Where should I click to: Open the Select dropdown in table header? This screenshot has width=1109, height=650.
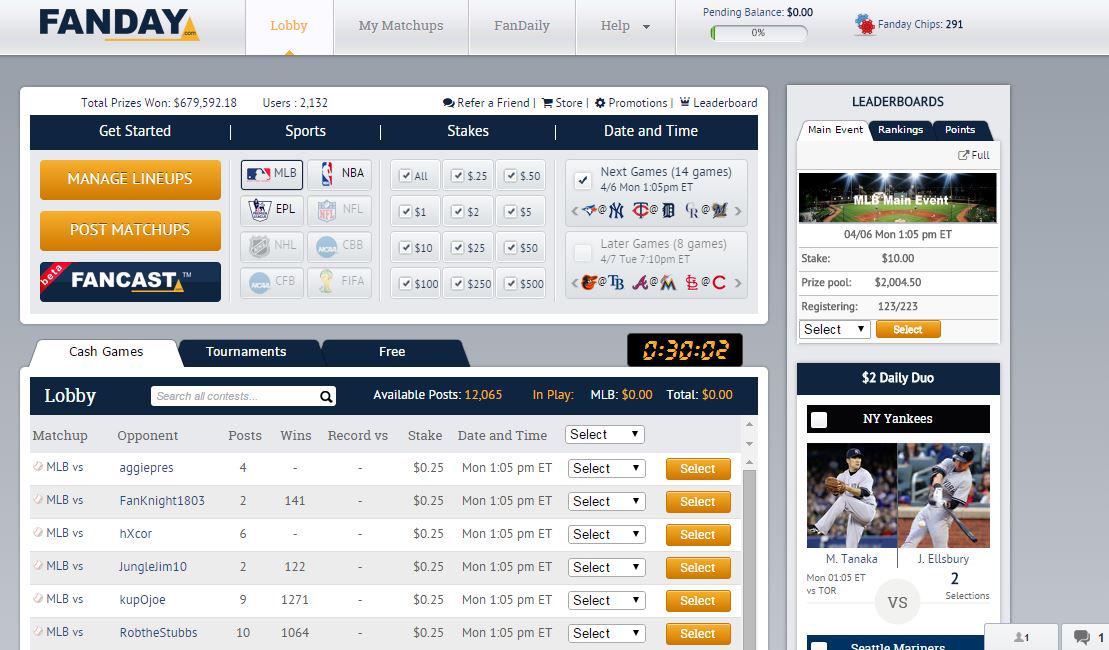605,434
